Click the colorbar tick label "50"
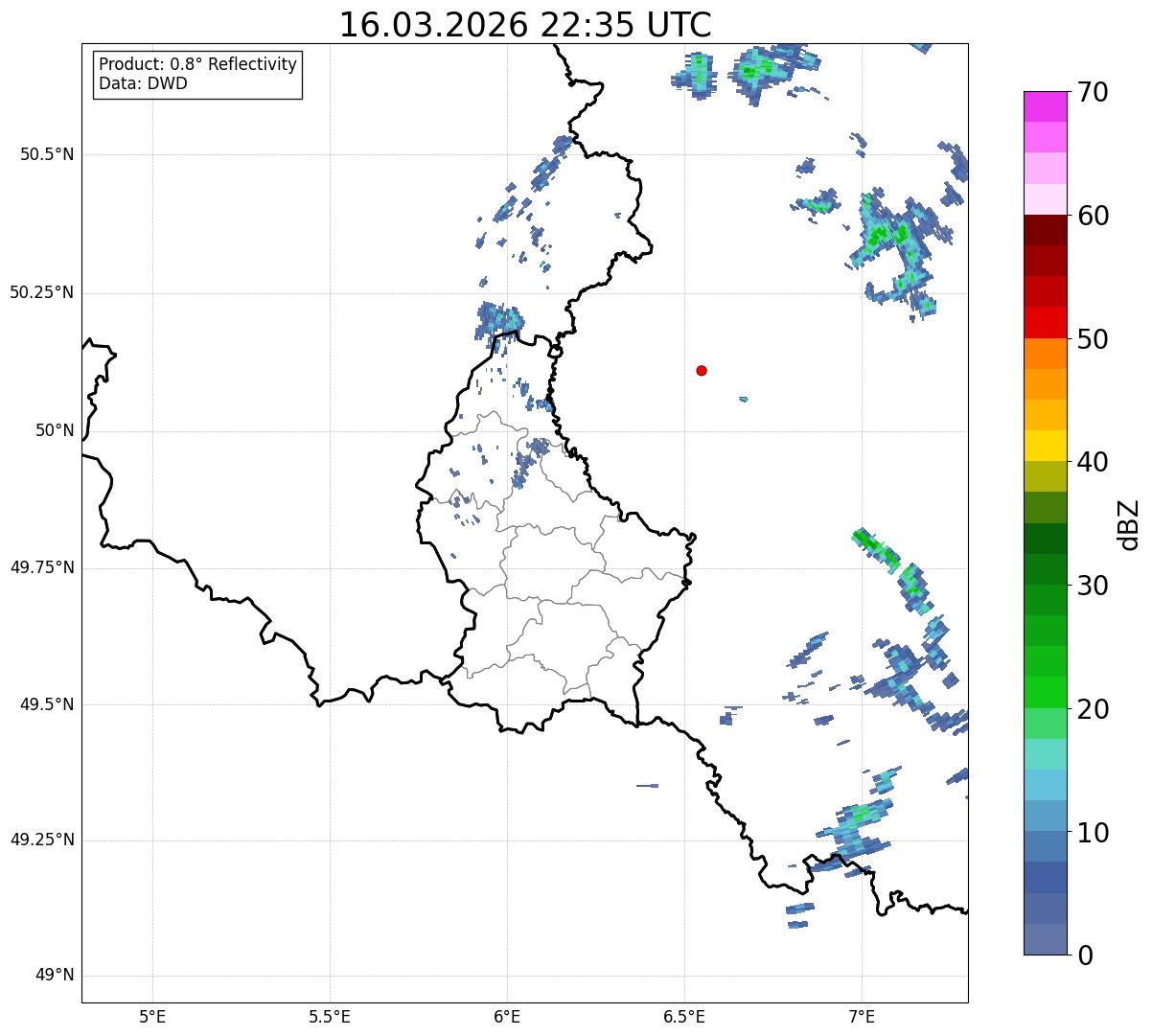The width and height of the screenshot is (1152, 1036). (x=1092, y=339)
